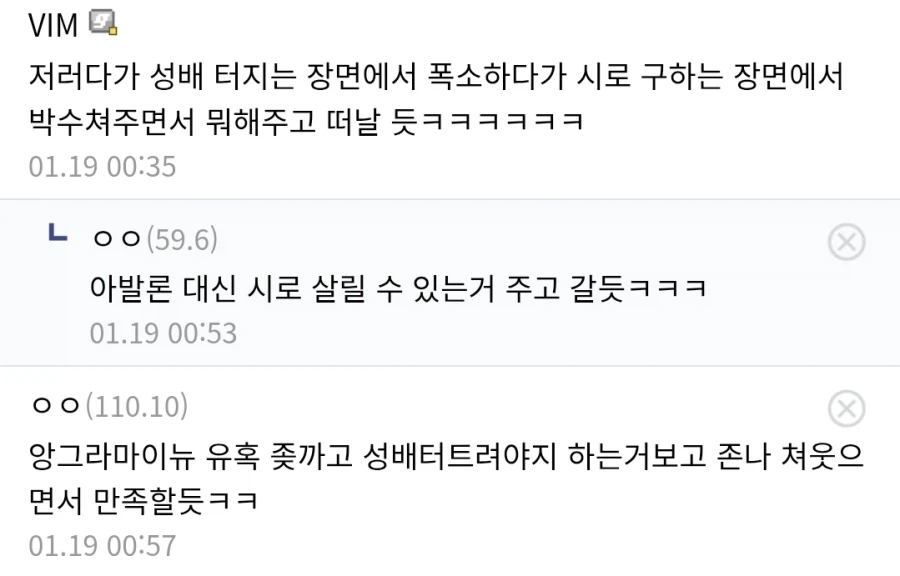
Task: Click the IP label (59.6)
Action: pyautogui.click(x=182, y=239)
